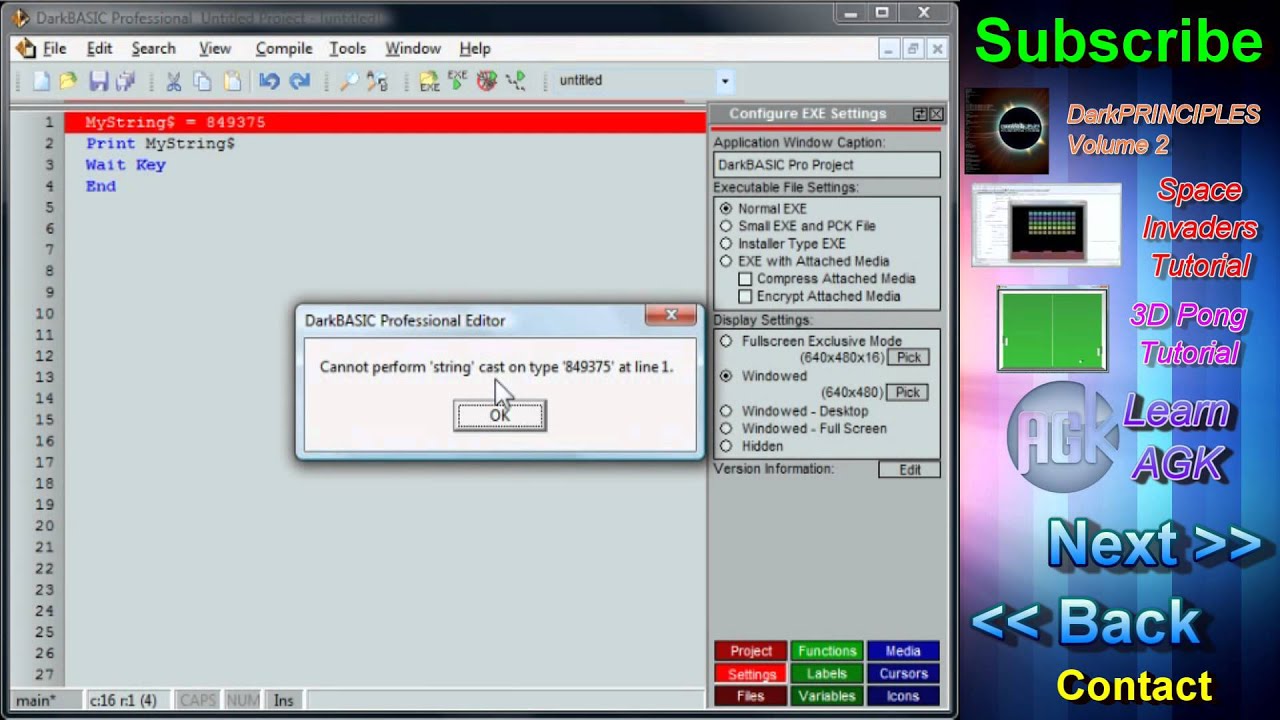This screenshot has width=1280, height=720.
Task: Click the Find magnifier icon
Action: tap(348, 81)
